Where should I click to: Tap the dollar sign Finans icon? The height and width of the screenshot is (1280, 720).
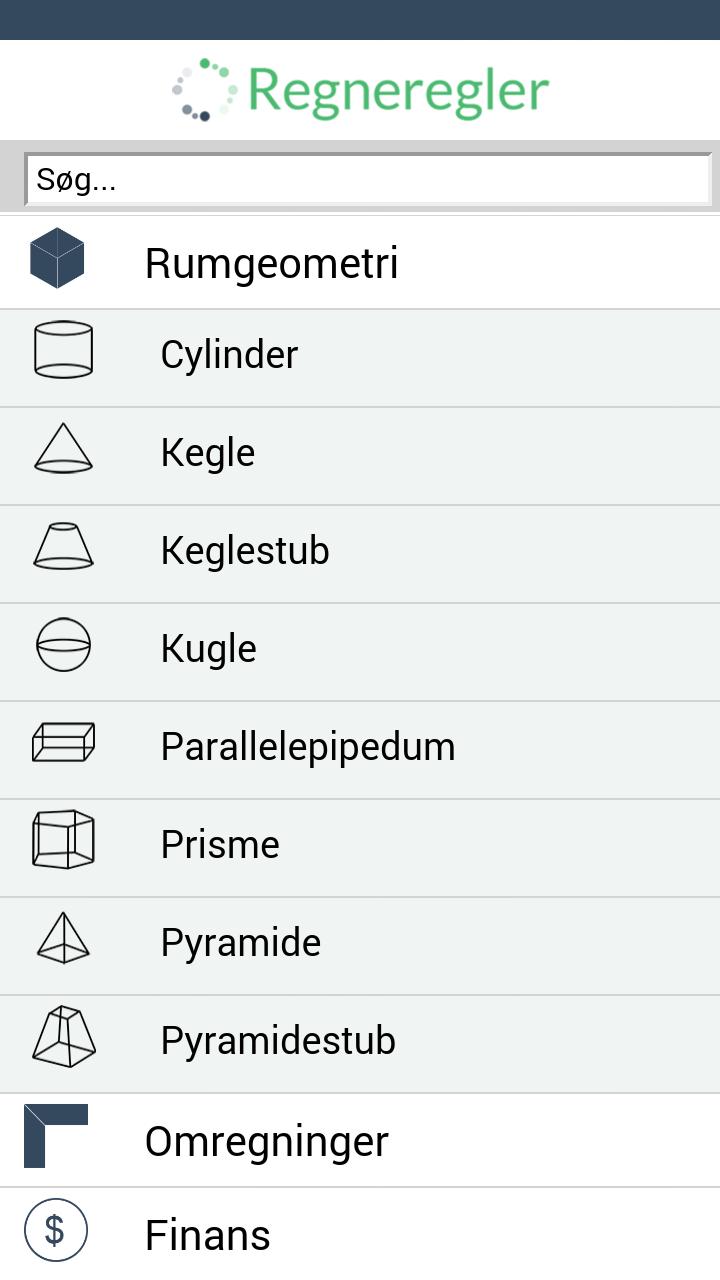56,1230
